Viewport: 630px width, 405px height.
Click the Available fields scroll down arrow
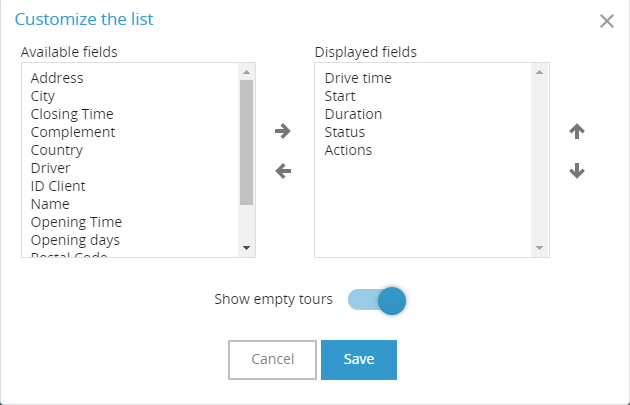click(247, 248)
